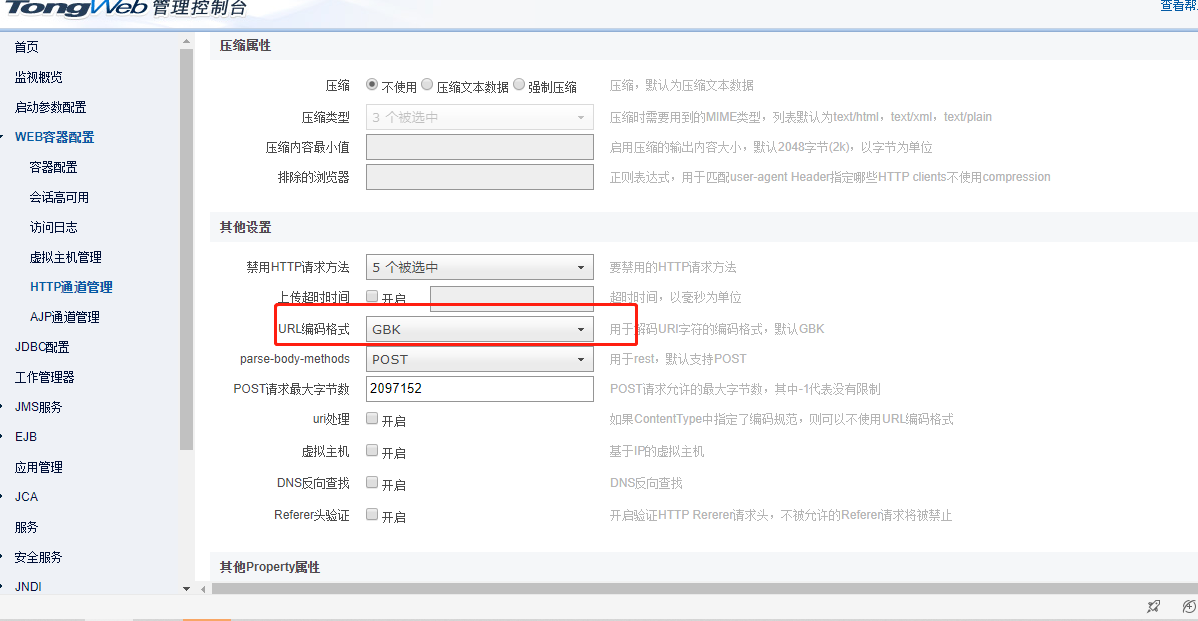Collapse the WEB容器配置 tree node
This screenshot has height=621, width=1198.
(x=6, y=137)
